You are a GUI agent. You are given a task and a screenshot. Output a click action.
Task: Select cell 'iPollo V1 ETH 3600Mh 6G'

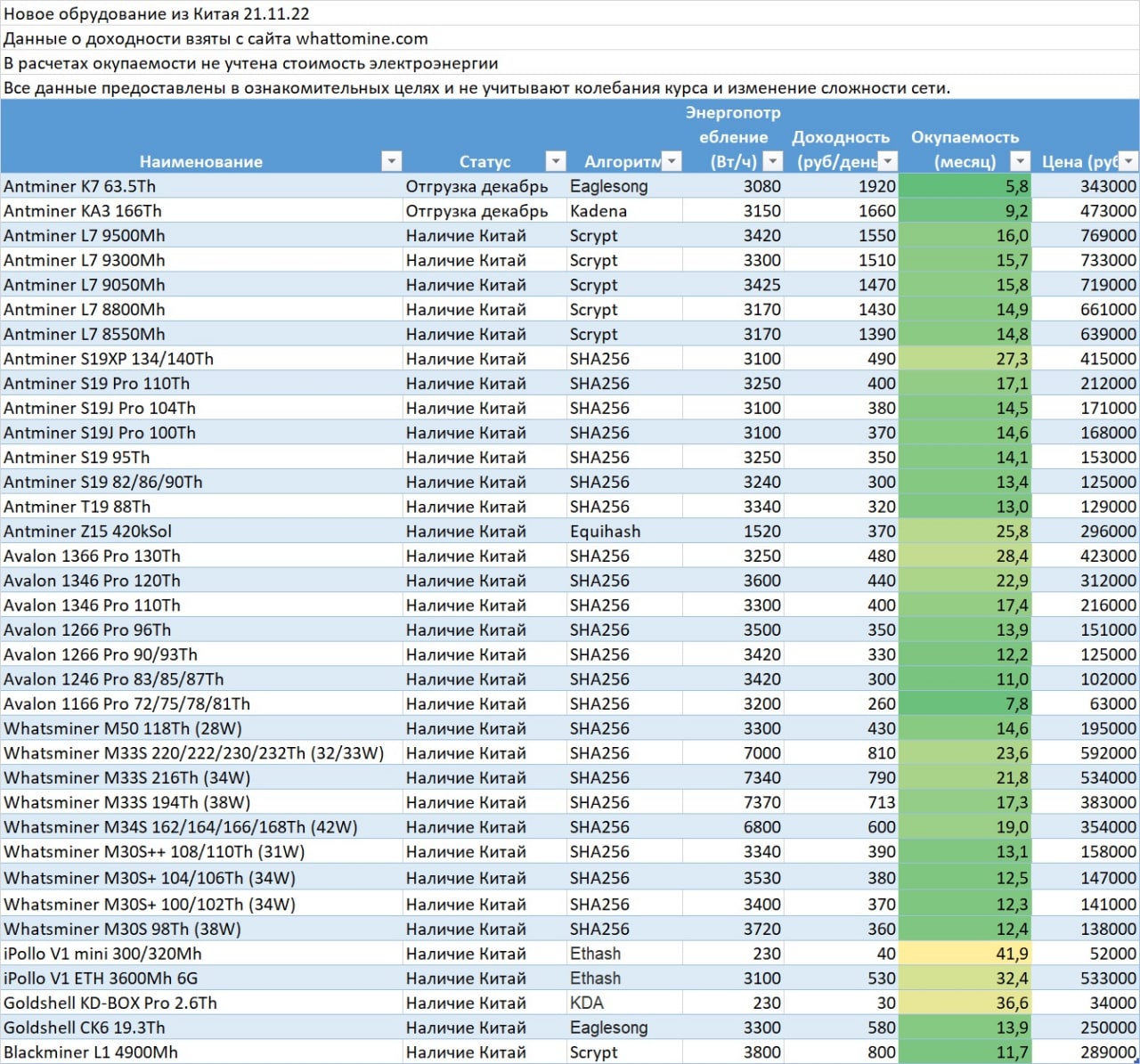[201, 979]
